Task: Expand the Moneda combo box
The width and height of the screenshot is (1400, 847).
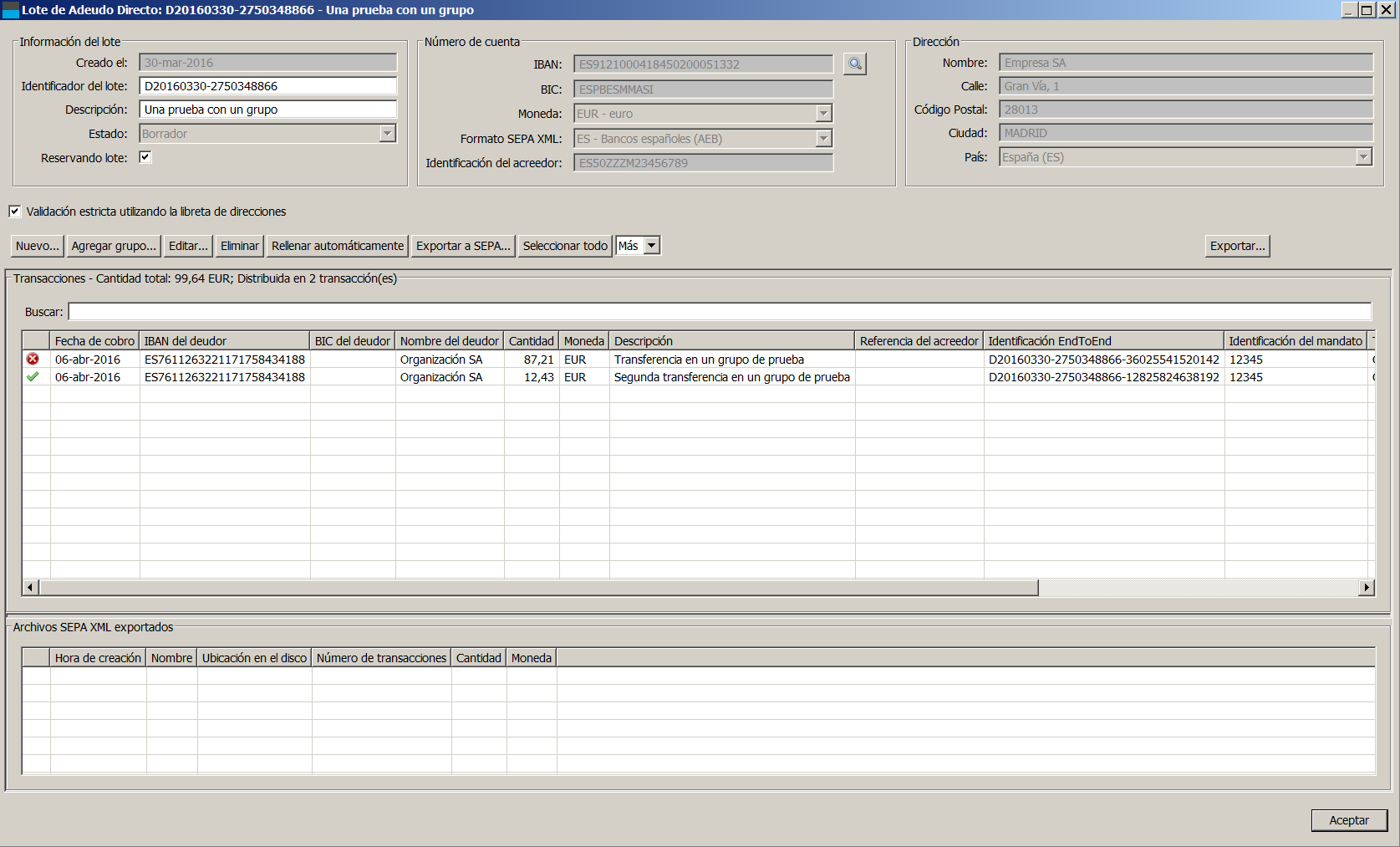Action: click(823, 114)
